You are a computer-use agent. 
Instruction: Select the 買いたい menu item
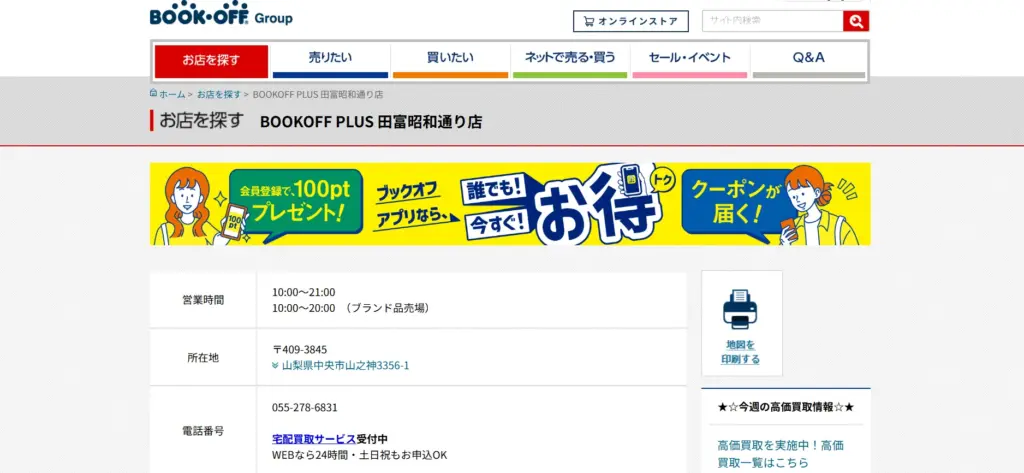pos(450,59)
